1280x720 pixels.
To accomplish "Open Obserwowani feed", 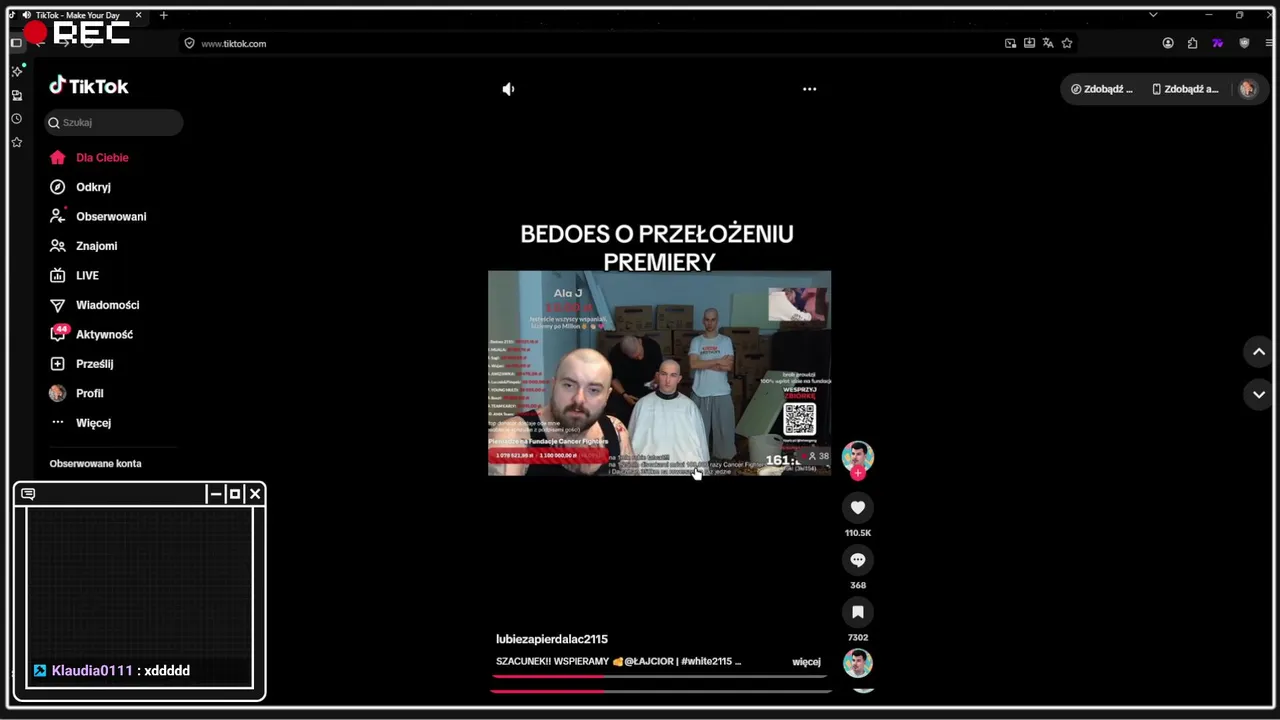I will click(x=111, y=217).
